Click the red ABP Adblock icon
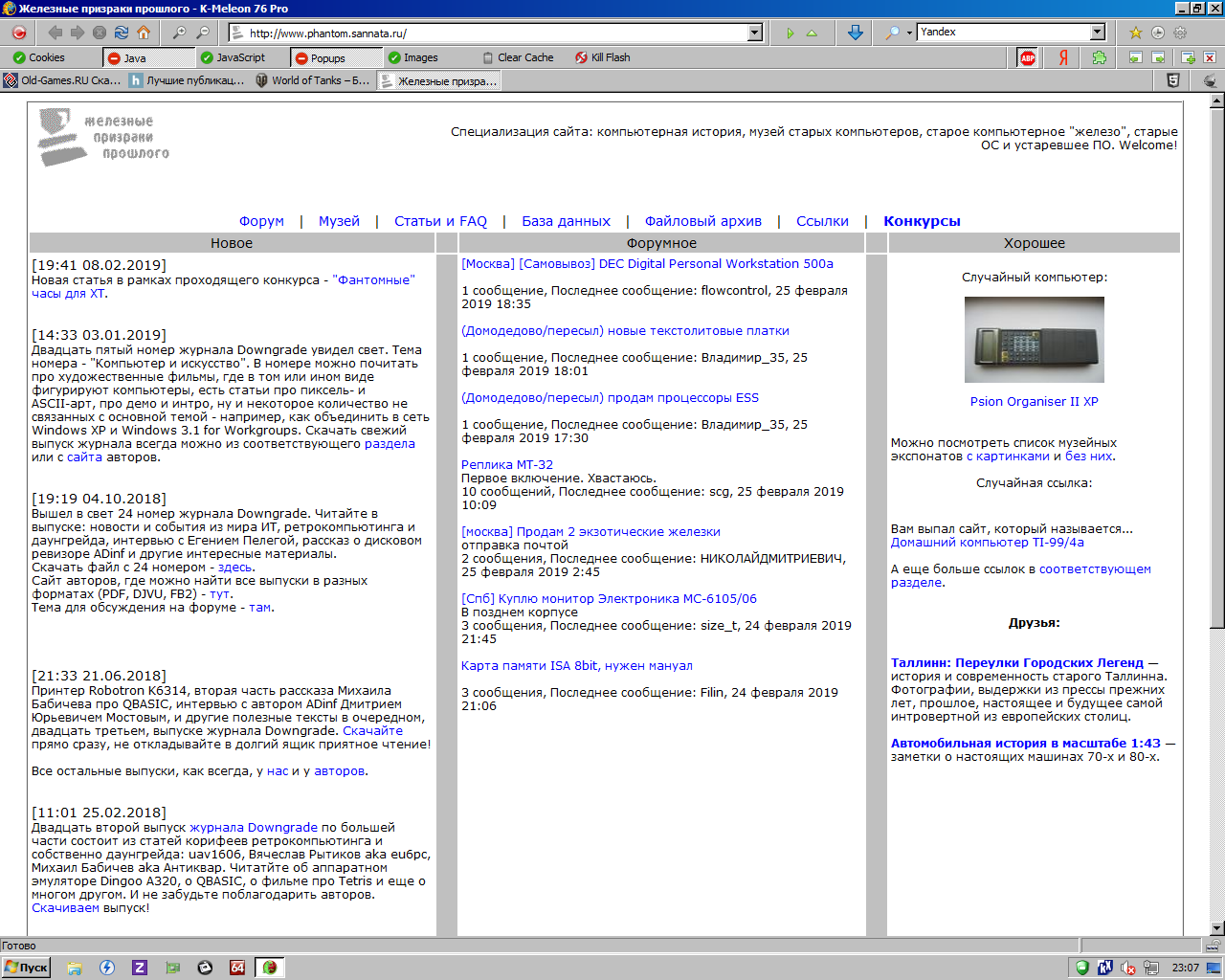This screenshot has height=980, width=1225. [x=1028, y=57]
